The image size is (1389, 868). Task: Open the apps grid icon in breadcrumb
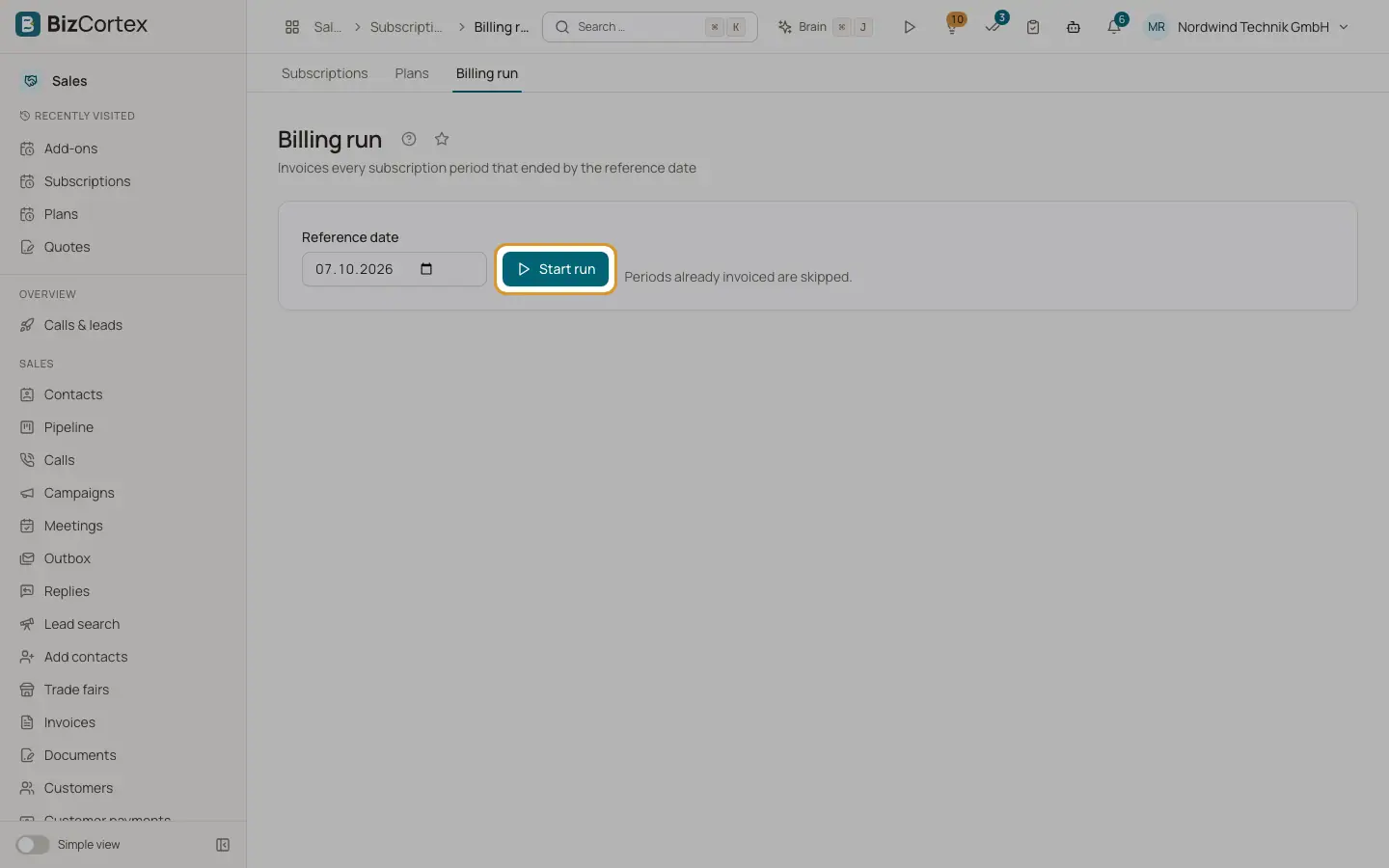(292, 27)
